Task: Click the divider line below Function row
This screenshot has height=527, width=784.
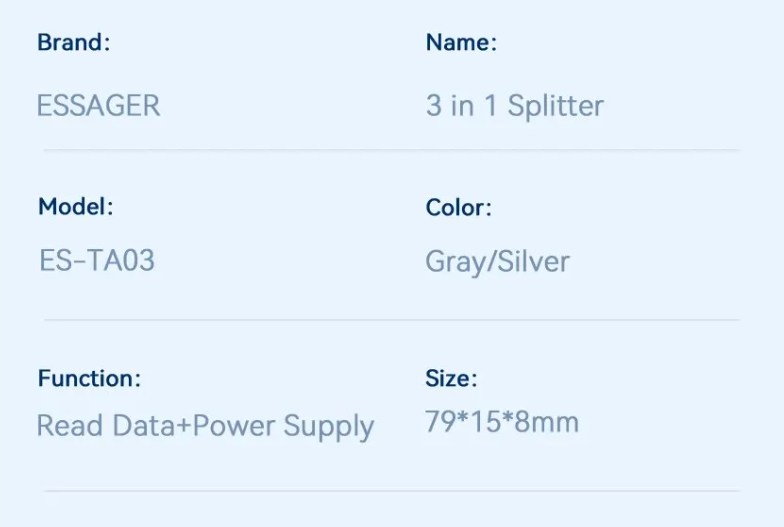Action: click(x=391, y=491)
